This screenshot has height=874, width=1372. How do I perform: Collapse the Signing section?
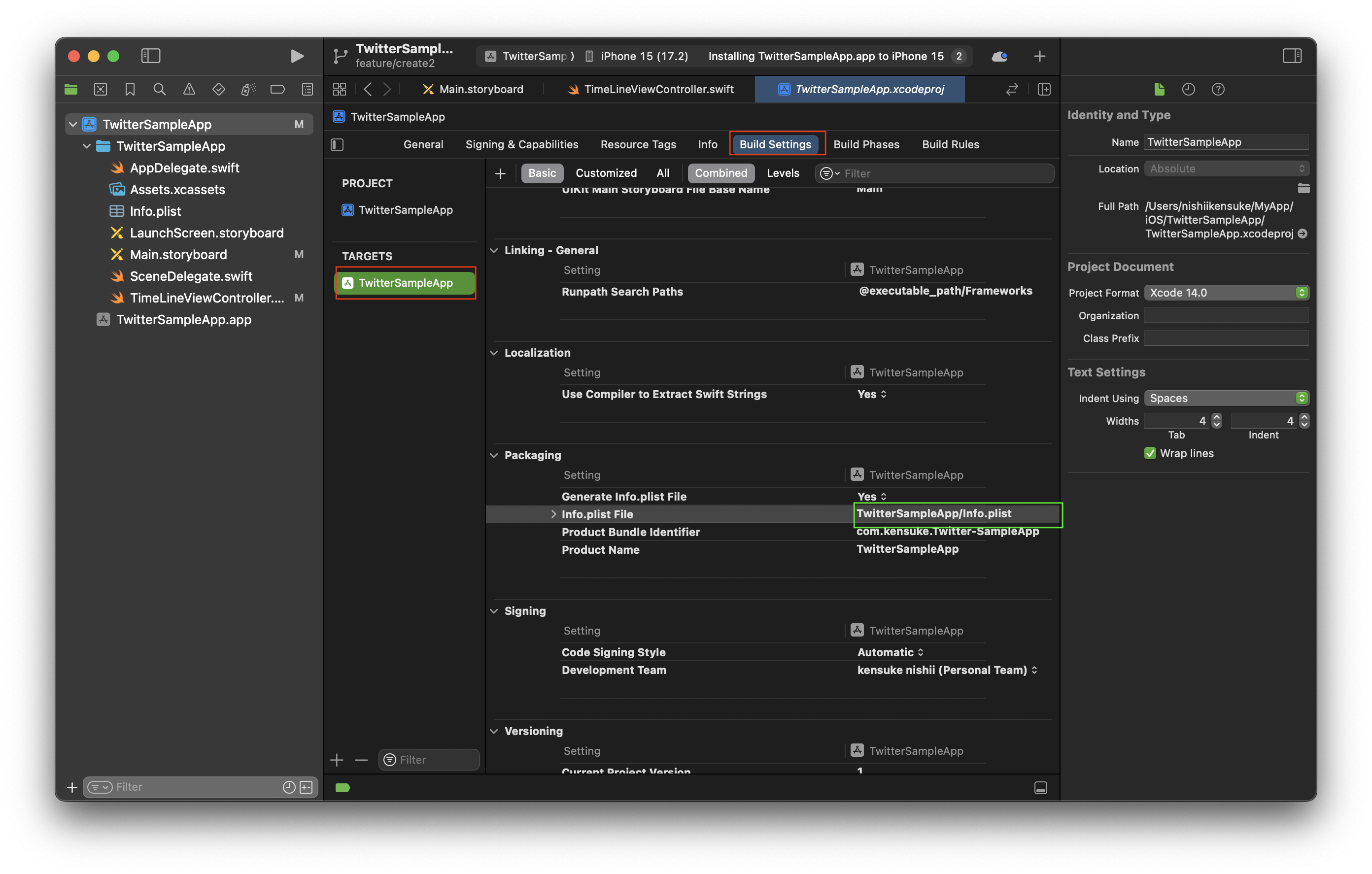[494, 611]
